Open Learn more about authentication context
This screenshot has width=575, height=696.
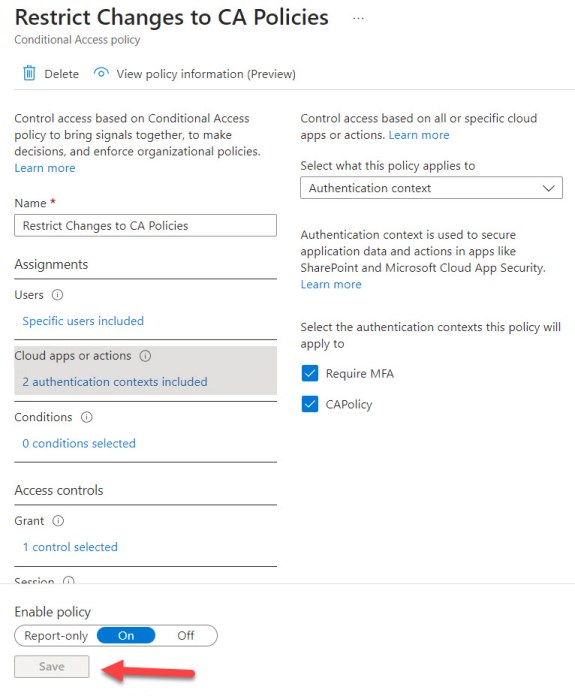point(331,285)
